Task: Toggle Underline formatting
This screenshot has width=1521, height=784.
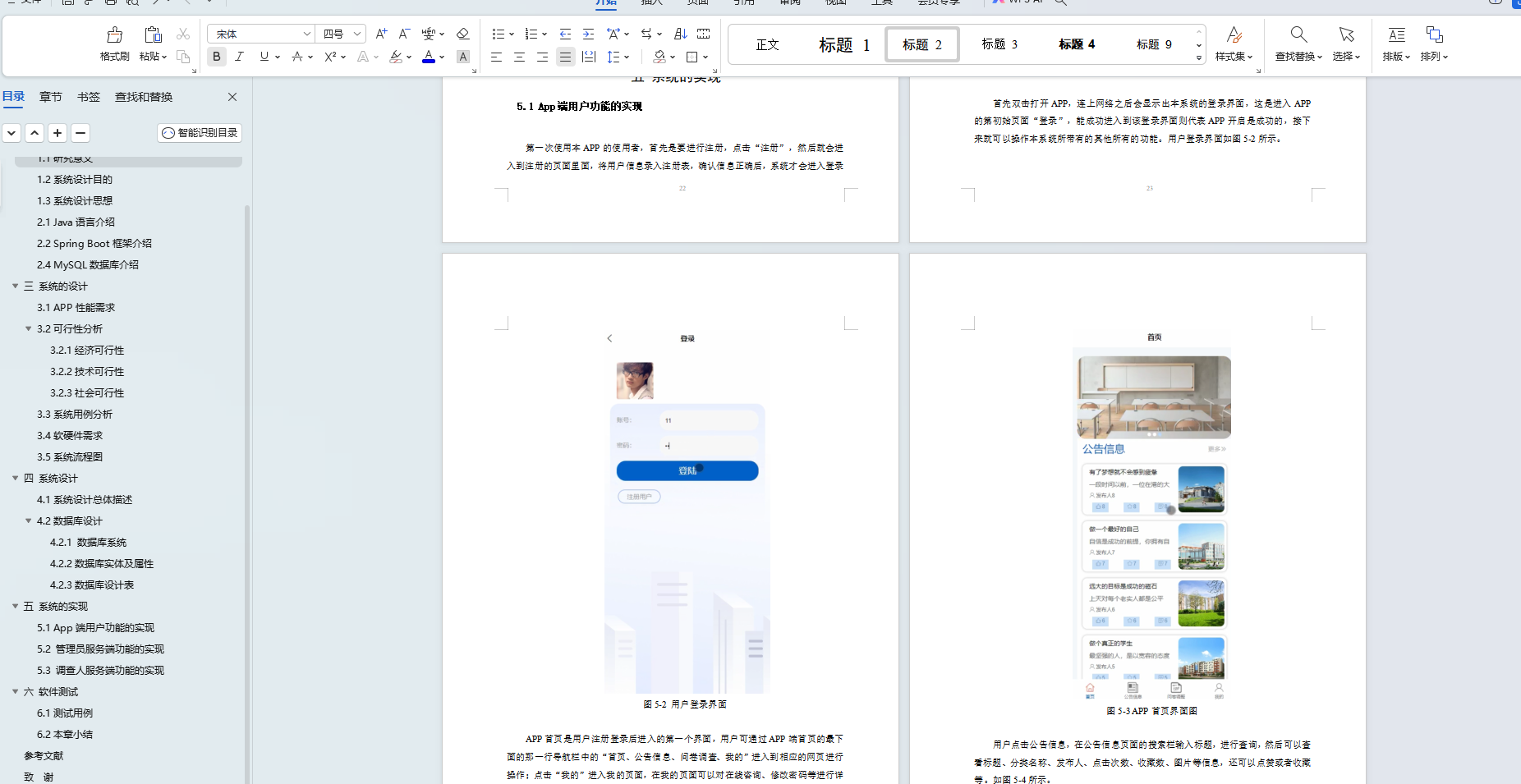Action: tap(264, 57)
